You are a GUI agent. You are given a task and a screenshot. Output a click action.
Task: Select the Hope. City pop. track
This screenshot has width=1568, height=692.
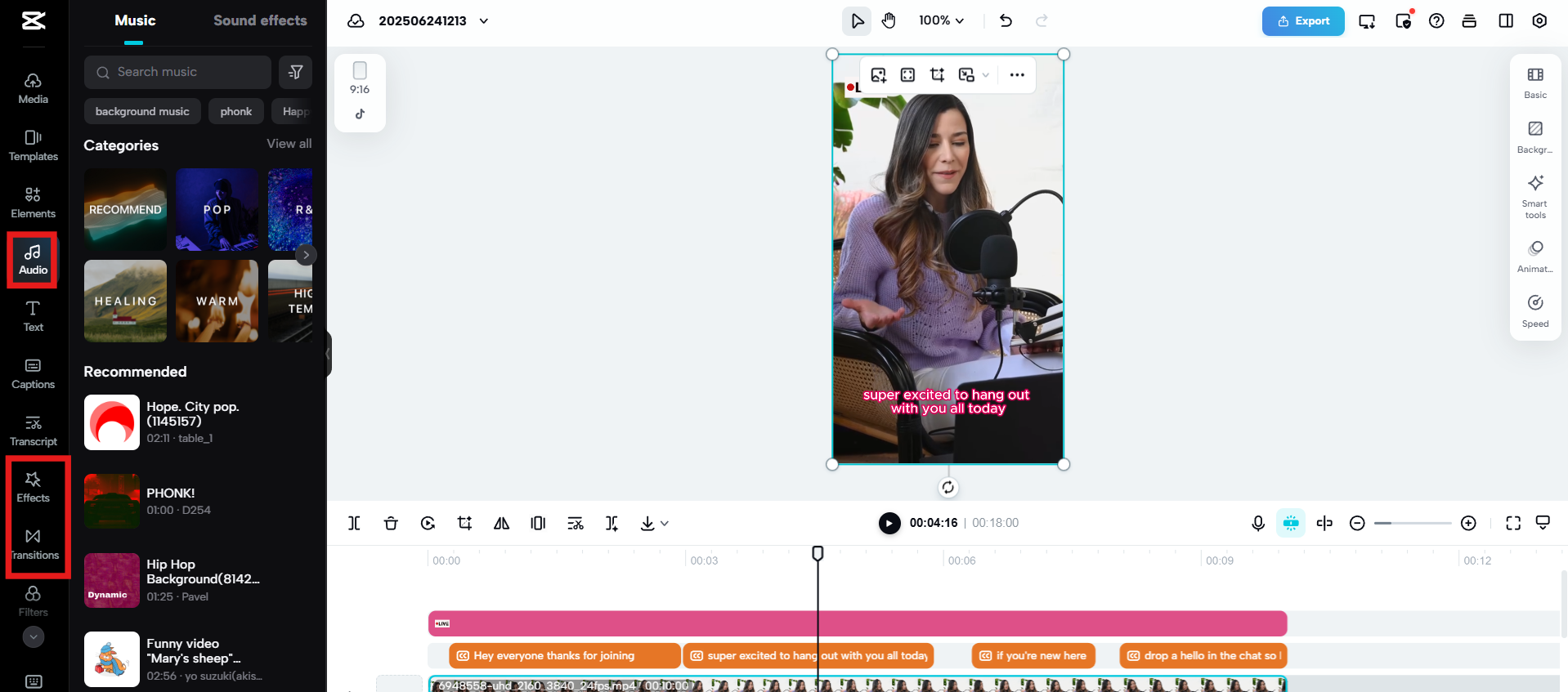click(198, 422)
